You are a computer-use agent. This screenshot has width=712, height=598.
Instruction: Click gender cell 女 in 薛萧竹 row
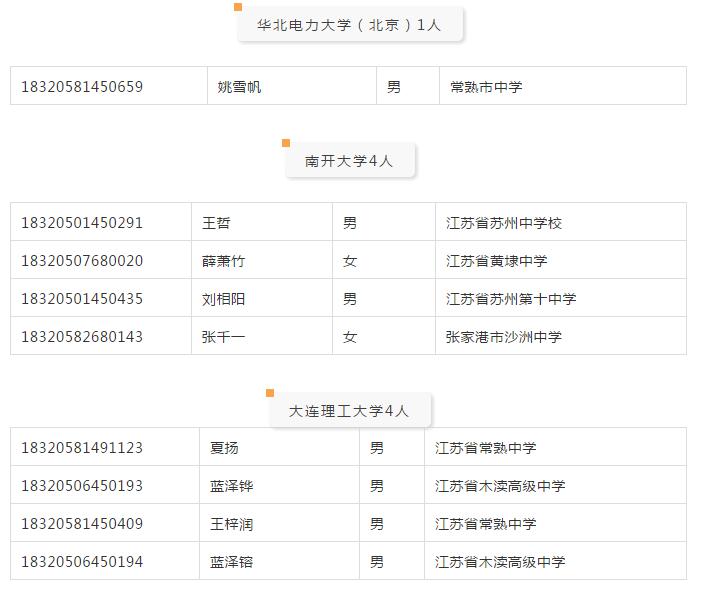[350, 261]
